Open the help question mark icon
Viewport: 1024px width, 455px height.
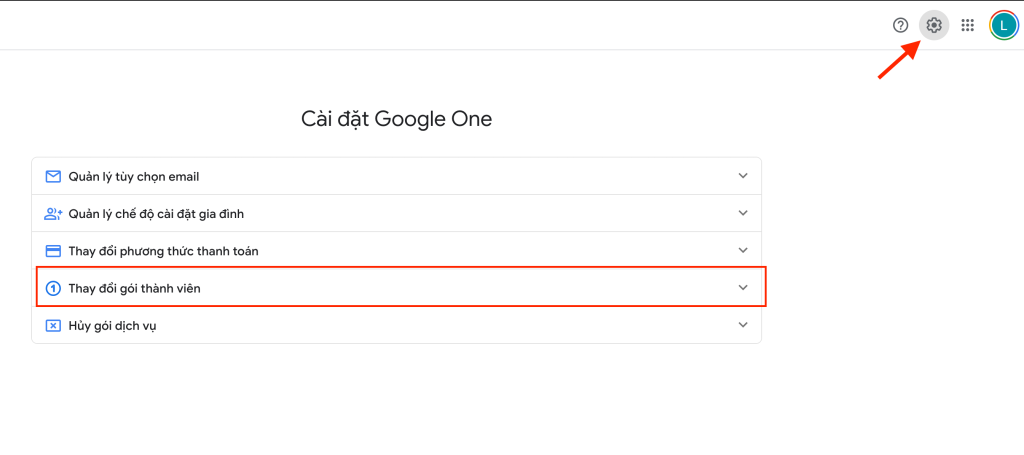(900, 25)
